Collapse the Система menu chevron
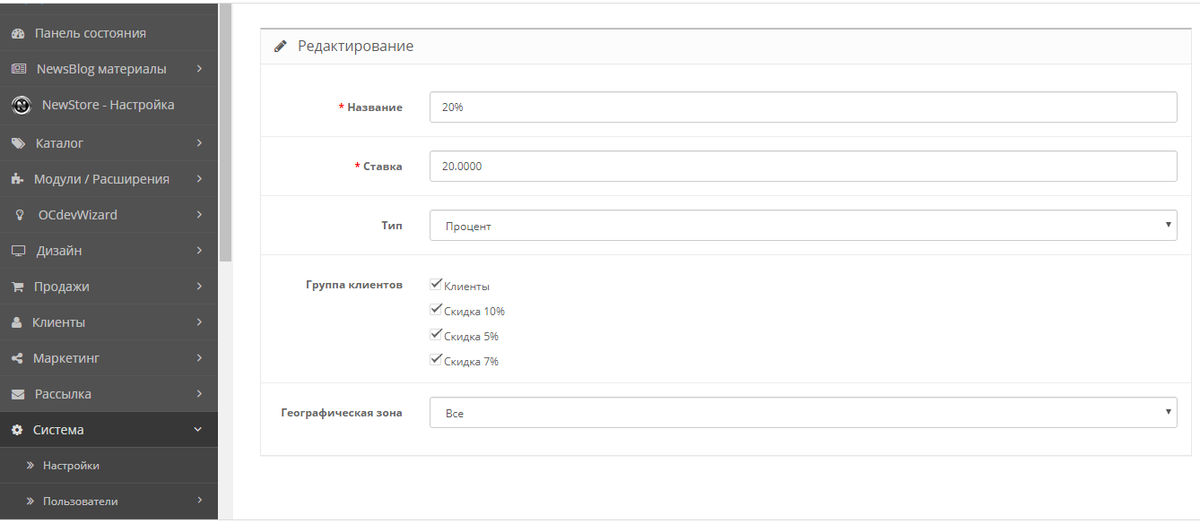The image size is (1200, 523). (198, 430)
